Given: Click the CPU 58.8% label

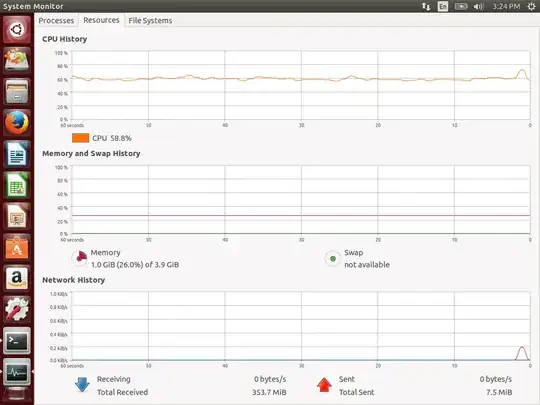Looking at the screenshot, I should [112, 138].
